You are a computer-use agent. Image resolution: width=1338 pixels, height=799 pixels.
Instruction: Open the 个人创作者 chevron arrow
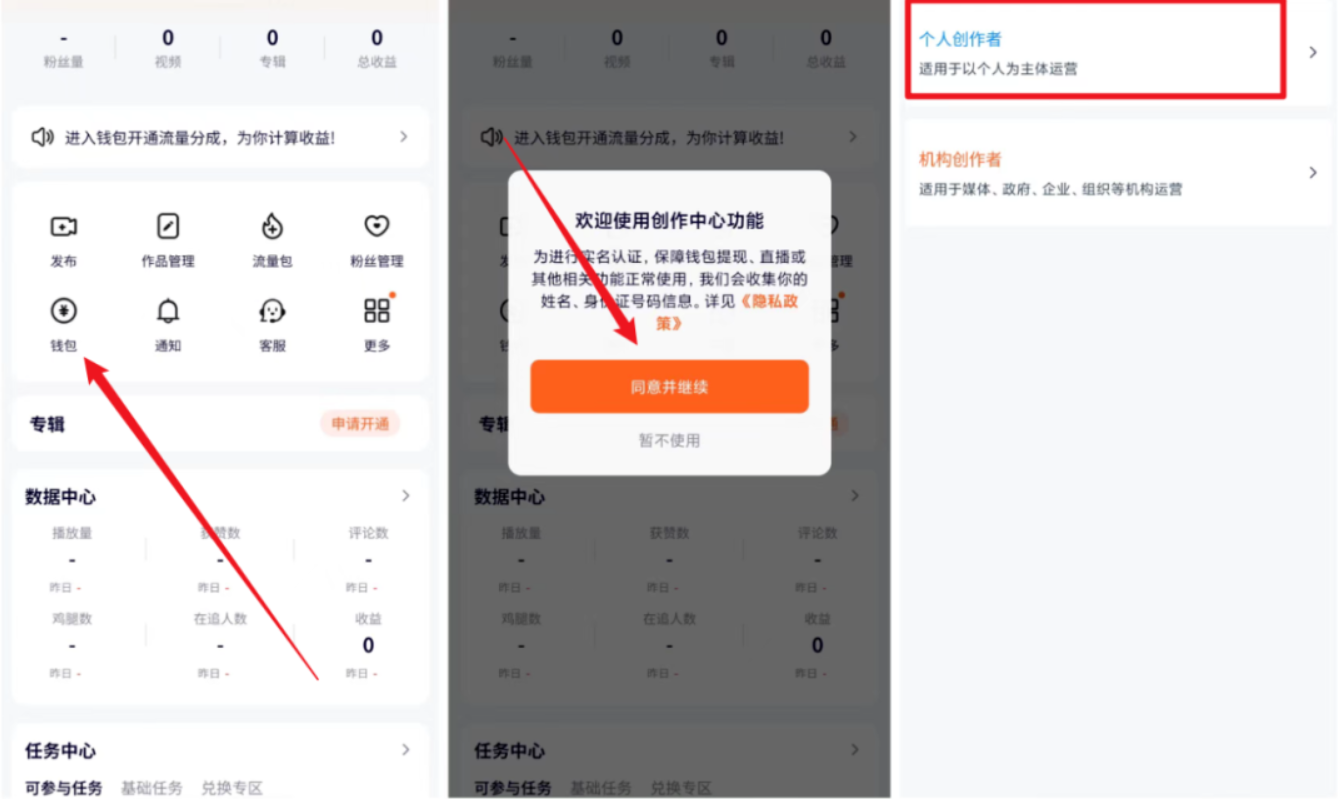pyautogui.click(x=1313, y=52)
